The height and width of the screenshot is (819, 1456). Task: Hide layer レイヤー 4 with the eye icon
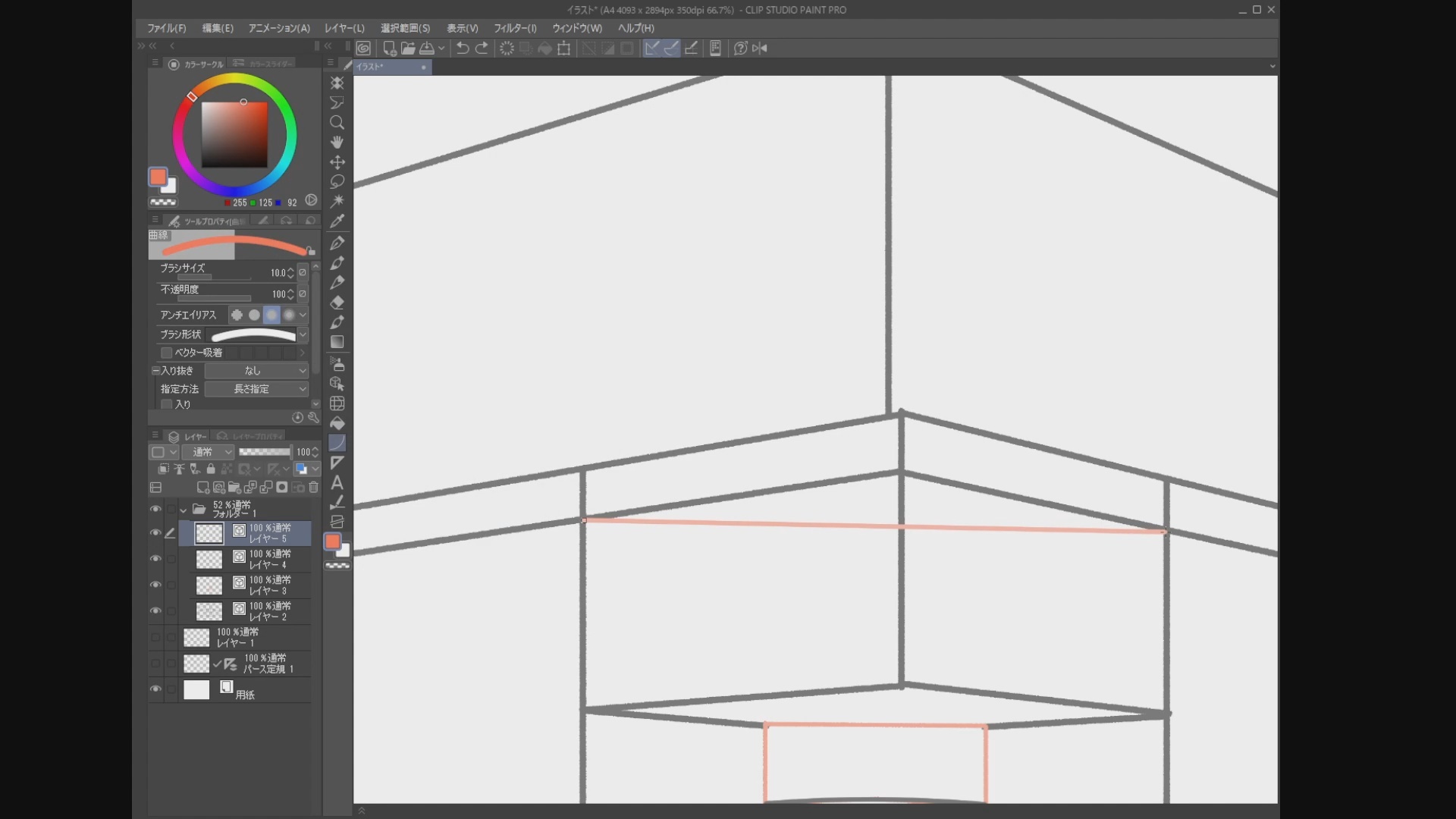pyautogui.click(x=155, y=559)
